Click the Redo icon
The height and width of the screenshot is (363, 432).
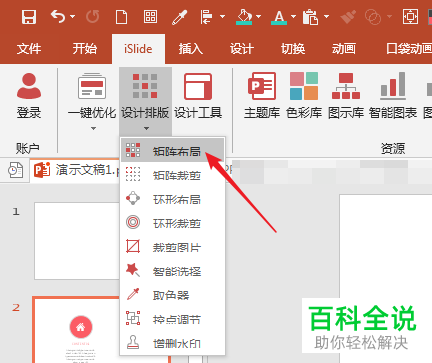pos(92,16)
